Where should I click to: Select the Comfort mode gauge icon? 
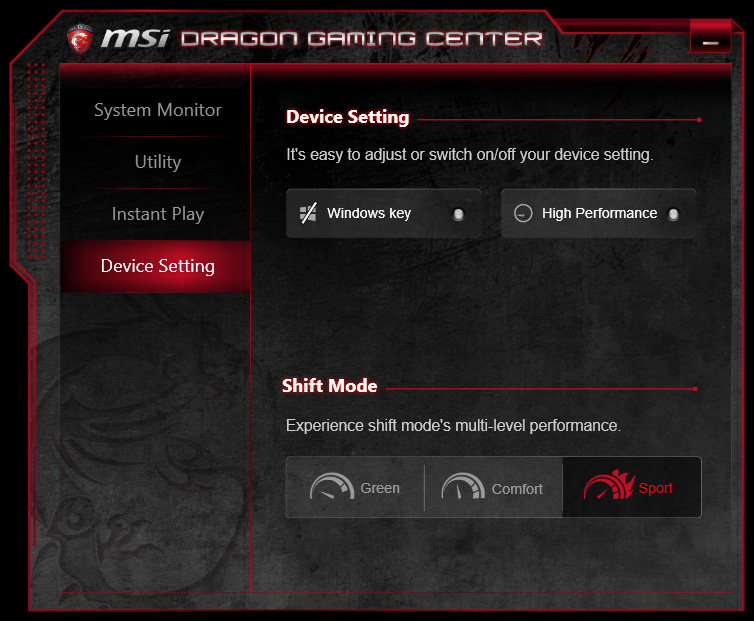(x=463, y=486)
